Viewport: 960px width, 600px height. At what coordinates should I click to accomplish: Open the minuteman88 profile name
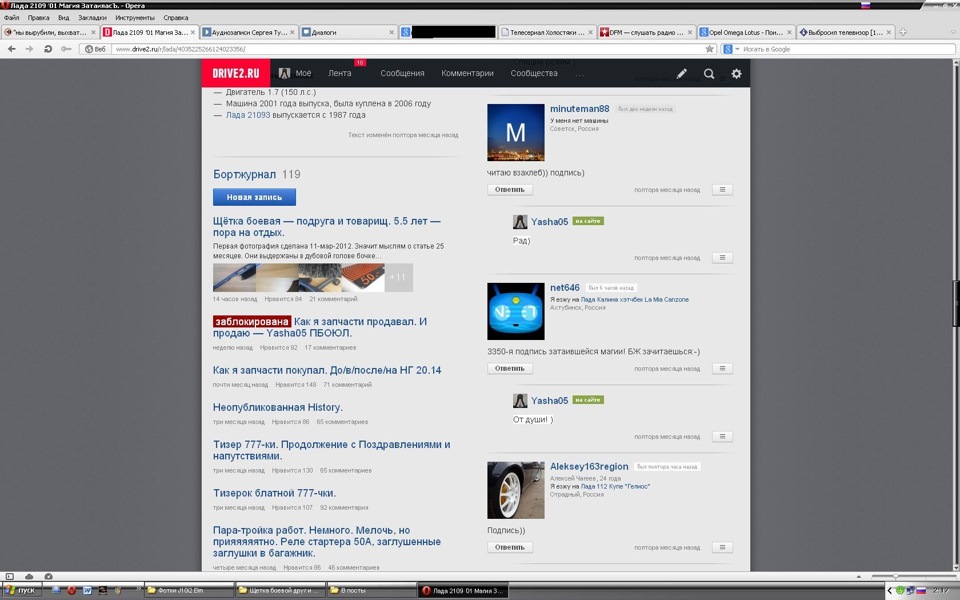click(x=579, y=108)
